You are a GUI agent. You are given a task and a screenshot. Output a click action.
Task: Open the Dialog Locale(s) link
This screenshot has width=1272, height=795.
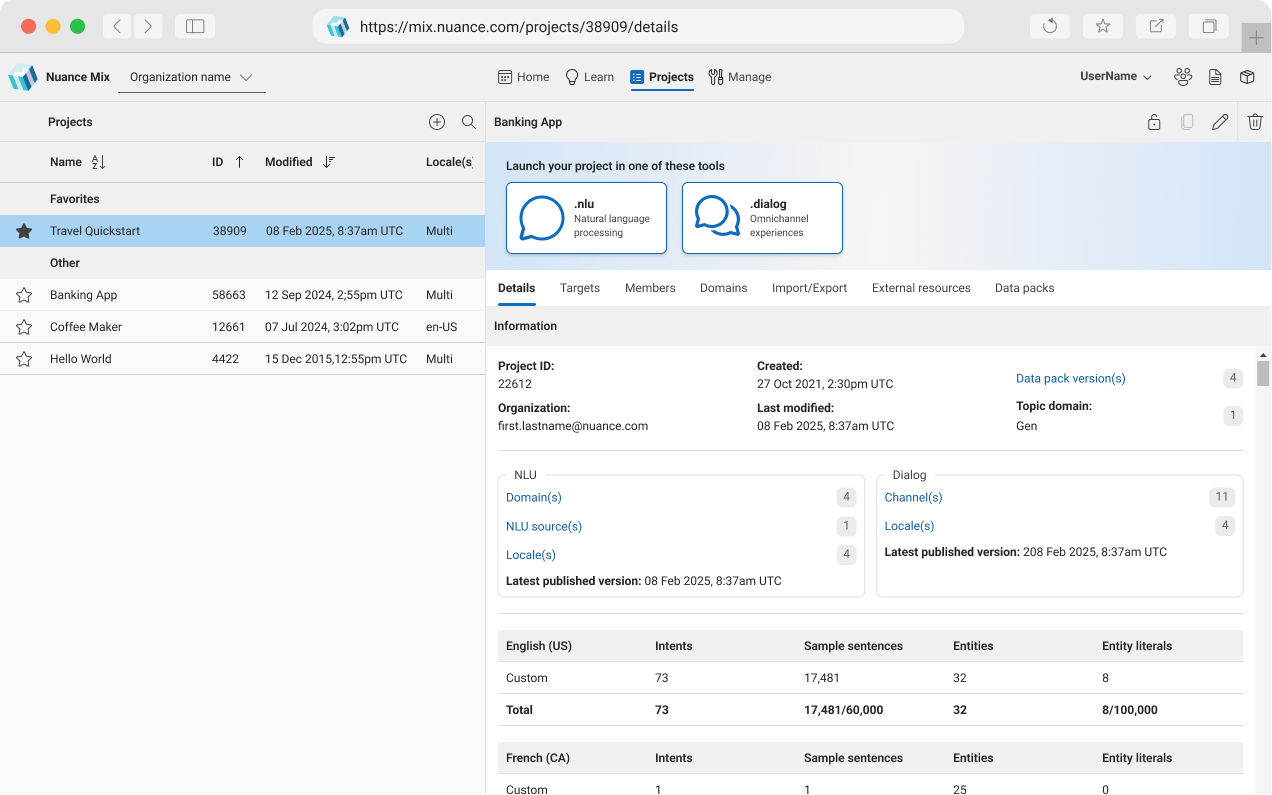(910, 526)
